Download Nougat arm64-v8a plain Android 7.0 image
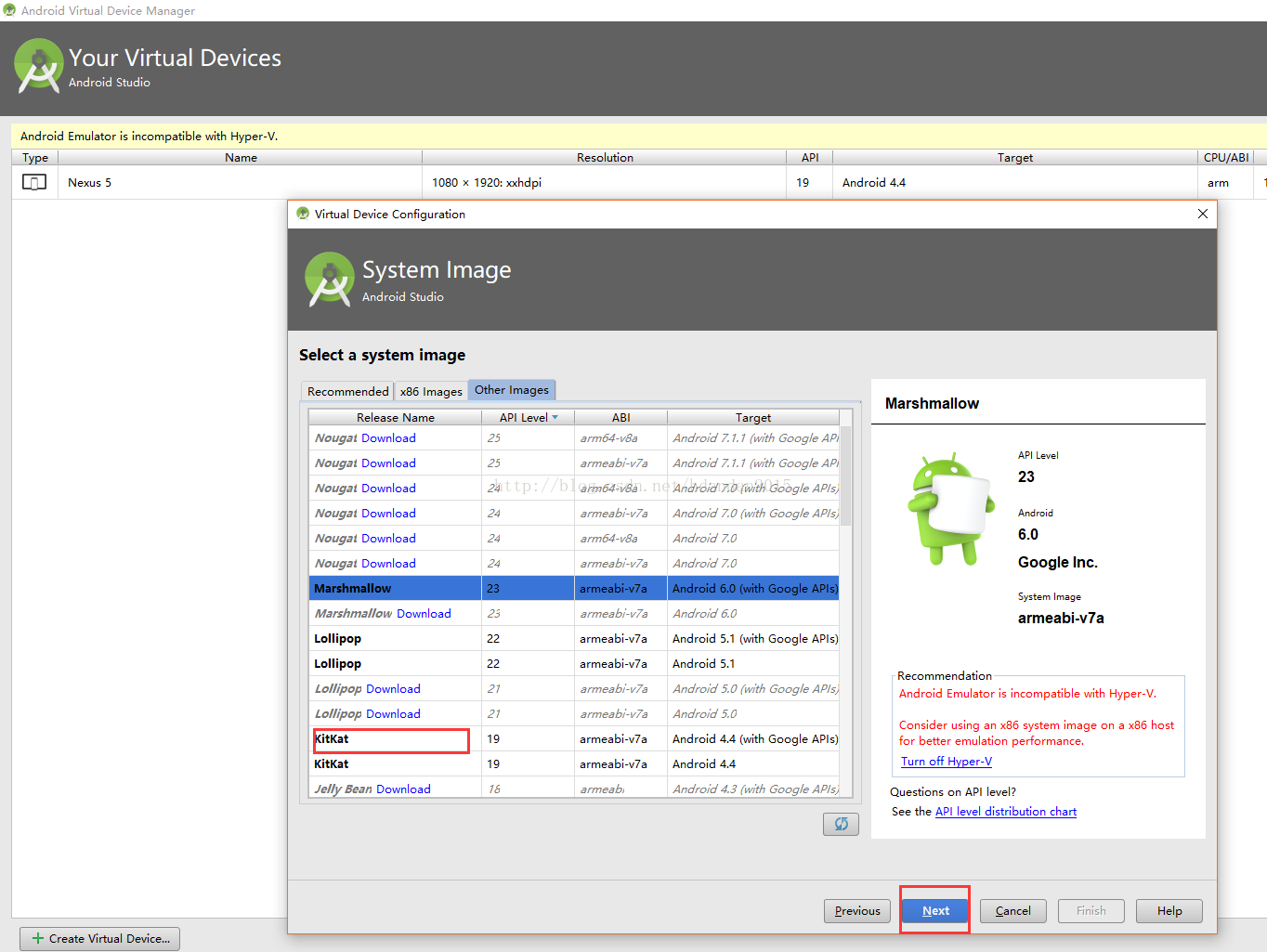 coord(388,538)
